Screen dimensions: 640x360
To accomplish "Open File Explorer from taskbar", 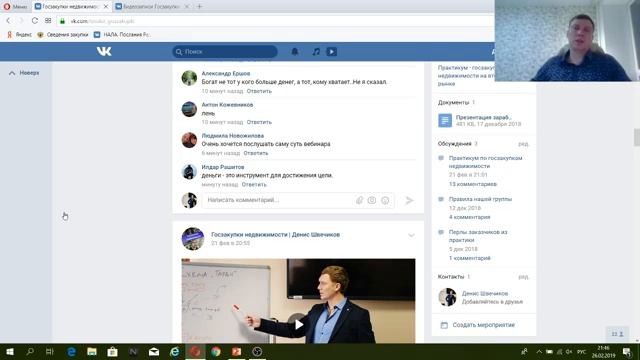I will point(92,352).
